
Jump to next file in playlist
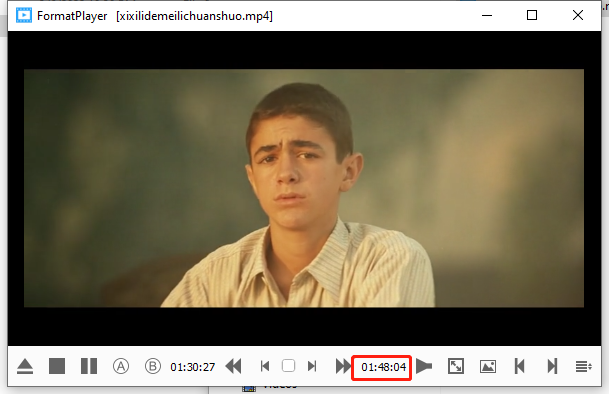tap(552, 366)
